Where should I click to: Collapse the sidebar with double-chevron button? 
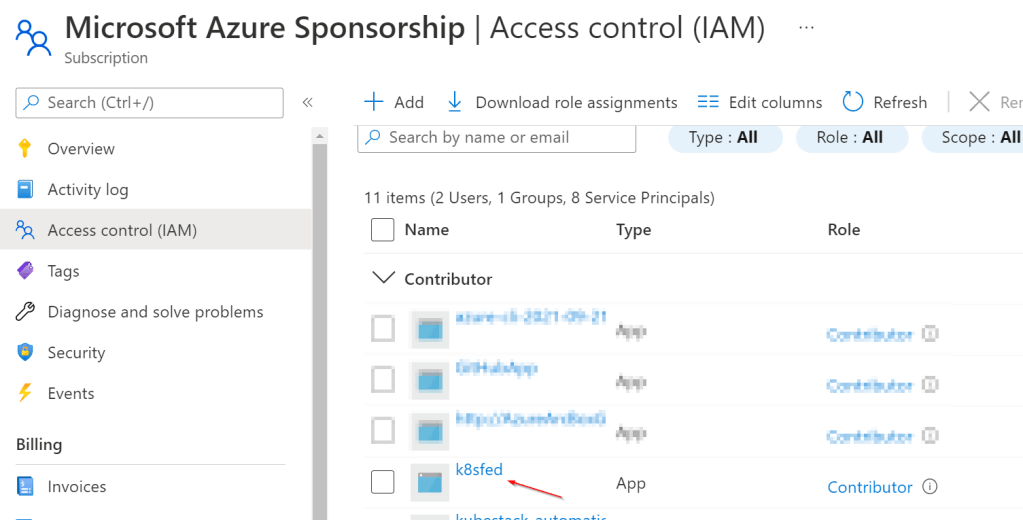click(308, 102)
